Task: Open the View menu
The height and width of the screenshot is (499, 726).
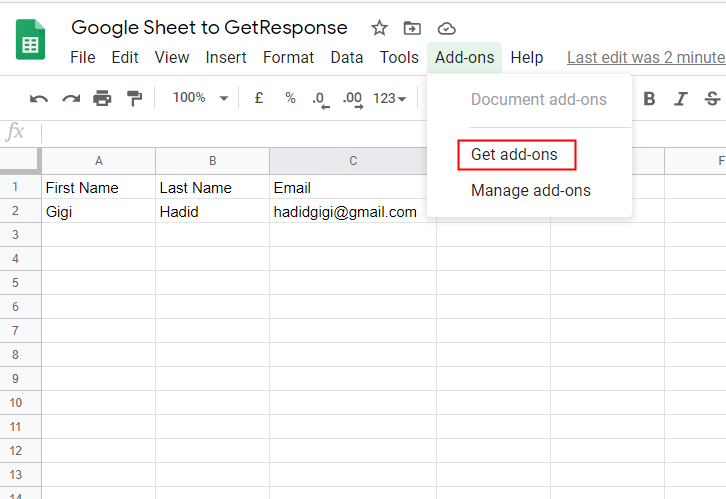Action: tap(172, 57)
